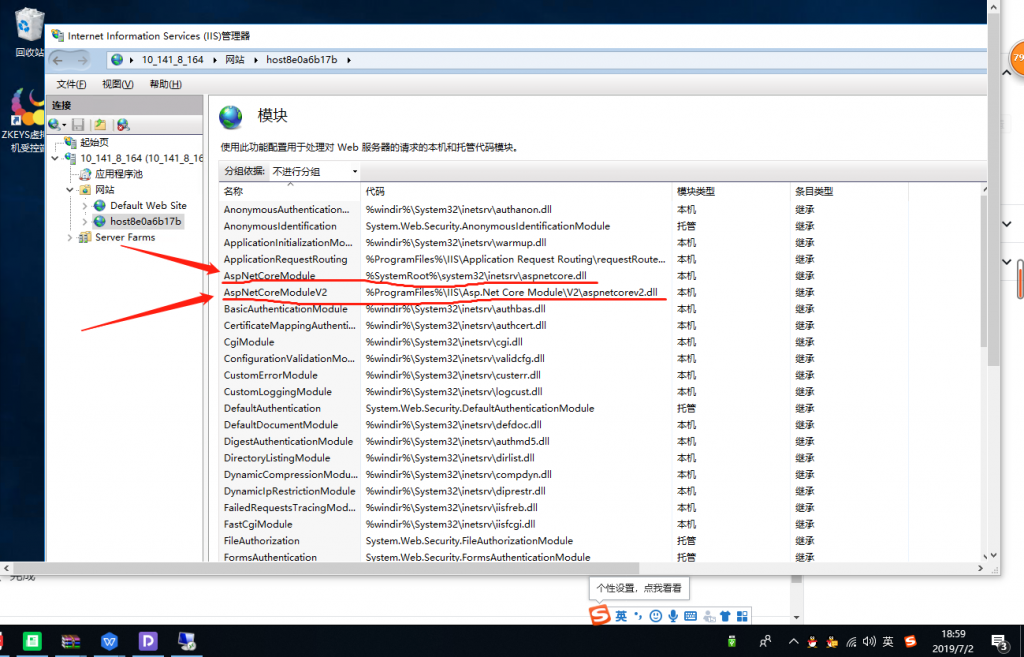Screen dimensions: 1024x657
Task: Click the back navigation arrow in IIS Manager
Action: [58, 60]
